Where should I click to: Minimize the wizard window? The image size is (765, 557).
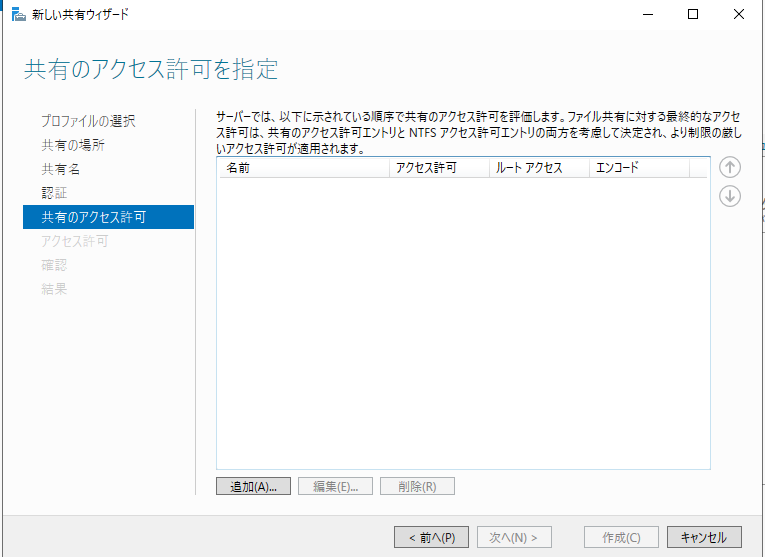coord(647,14)
